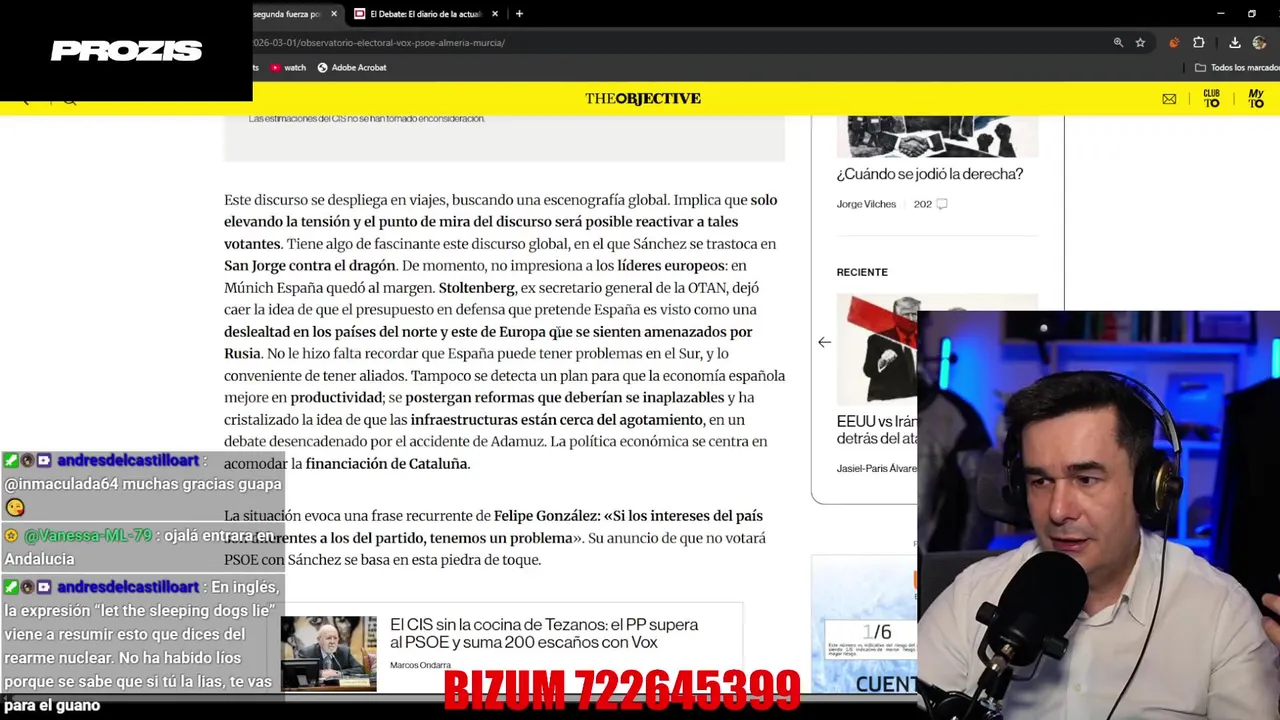Click the orange extension icon in toolbar

[1174, 43]
